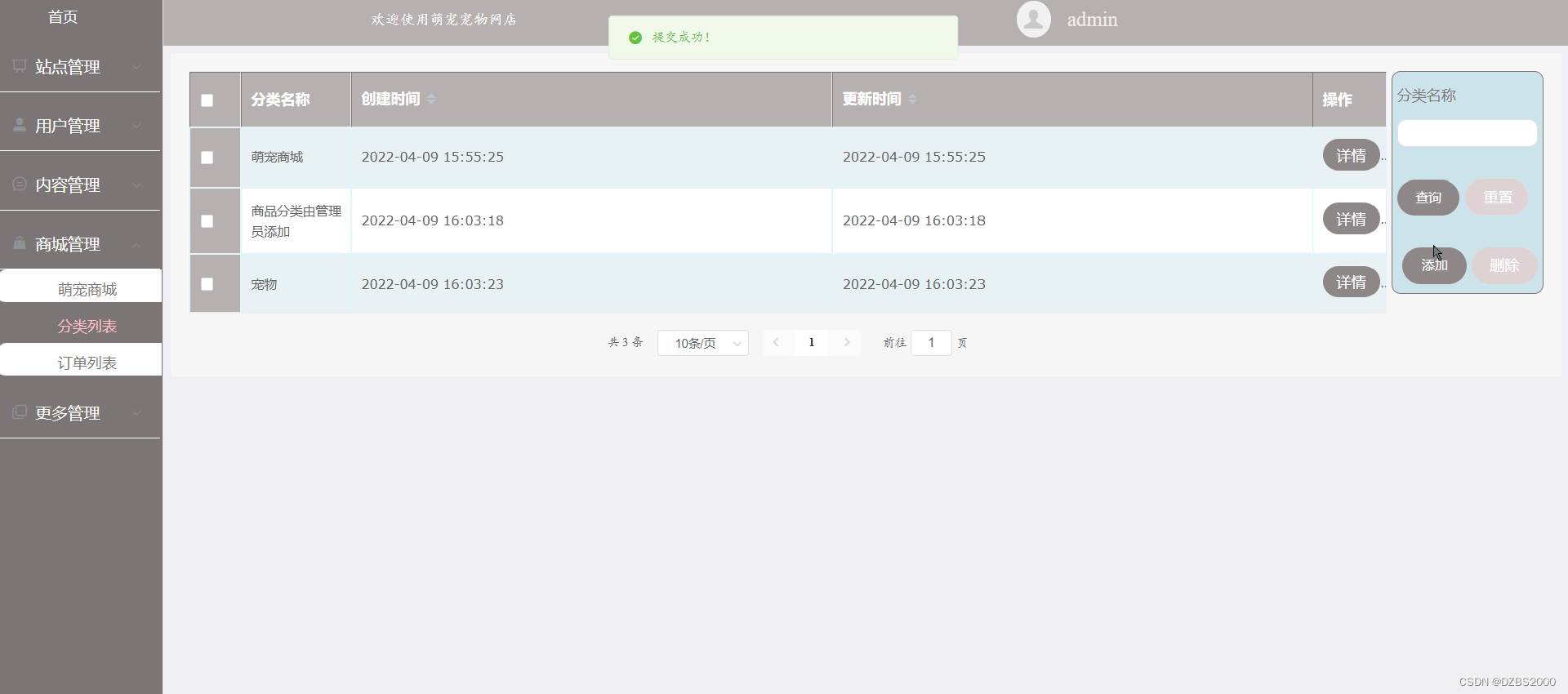
Task: Toggle the select-all header checkbox
Action: pyautogui.click(x=207, y=100)
